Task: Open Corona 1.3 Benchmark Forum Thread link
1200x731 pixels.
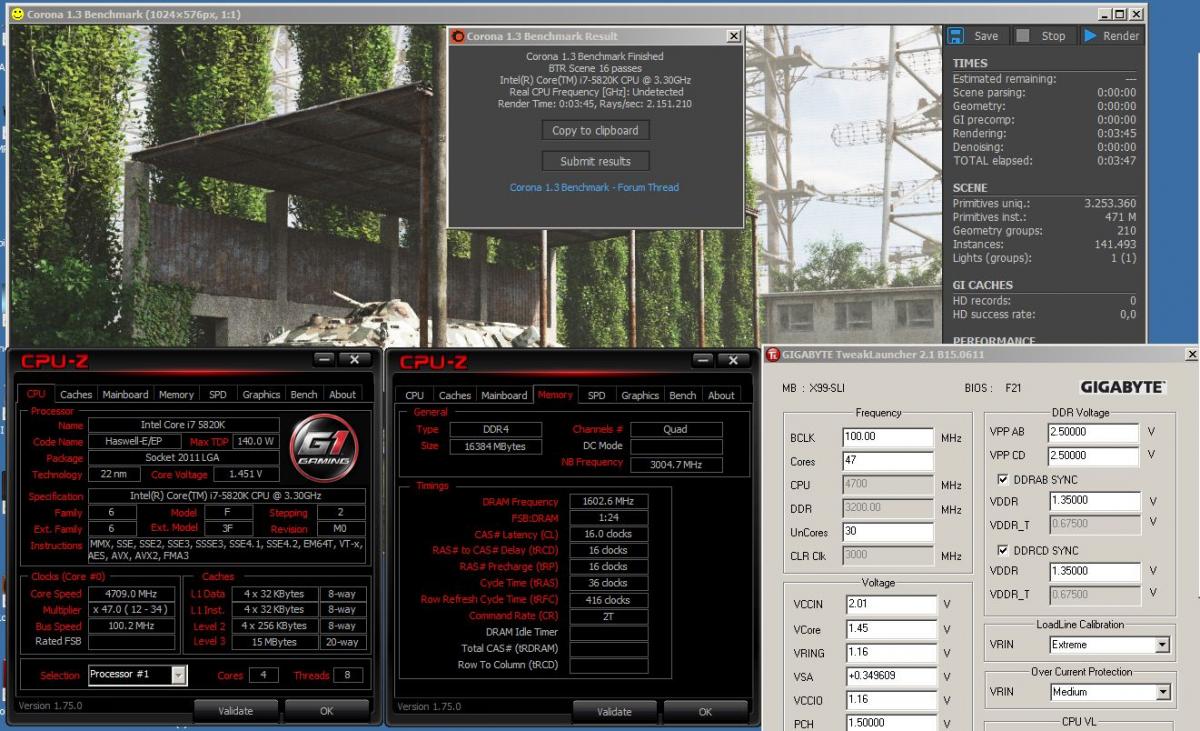Action: pyautogui.click(x=594, y=187)
